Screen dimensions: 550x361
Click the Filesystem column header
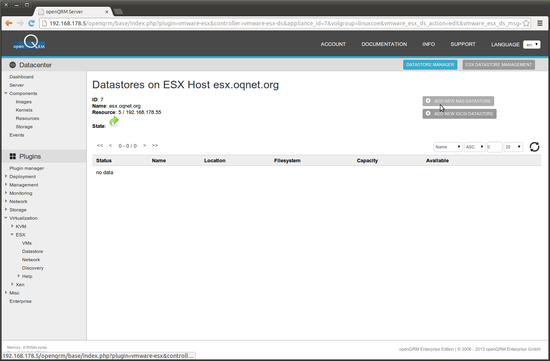(287, 161)
